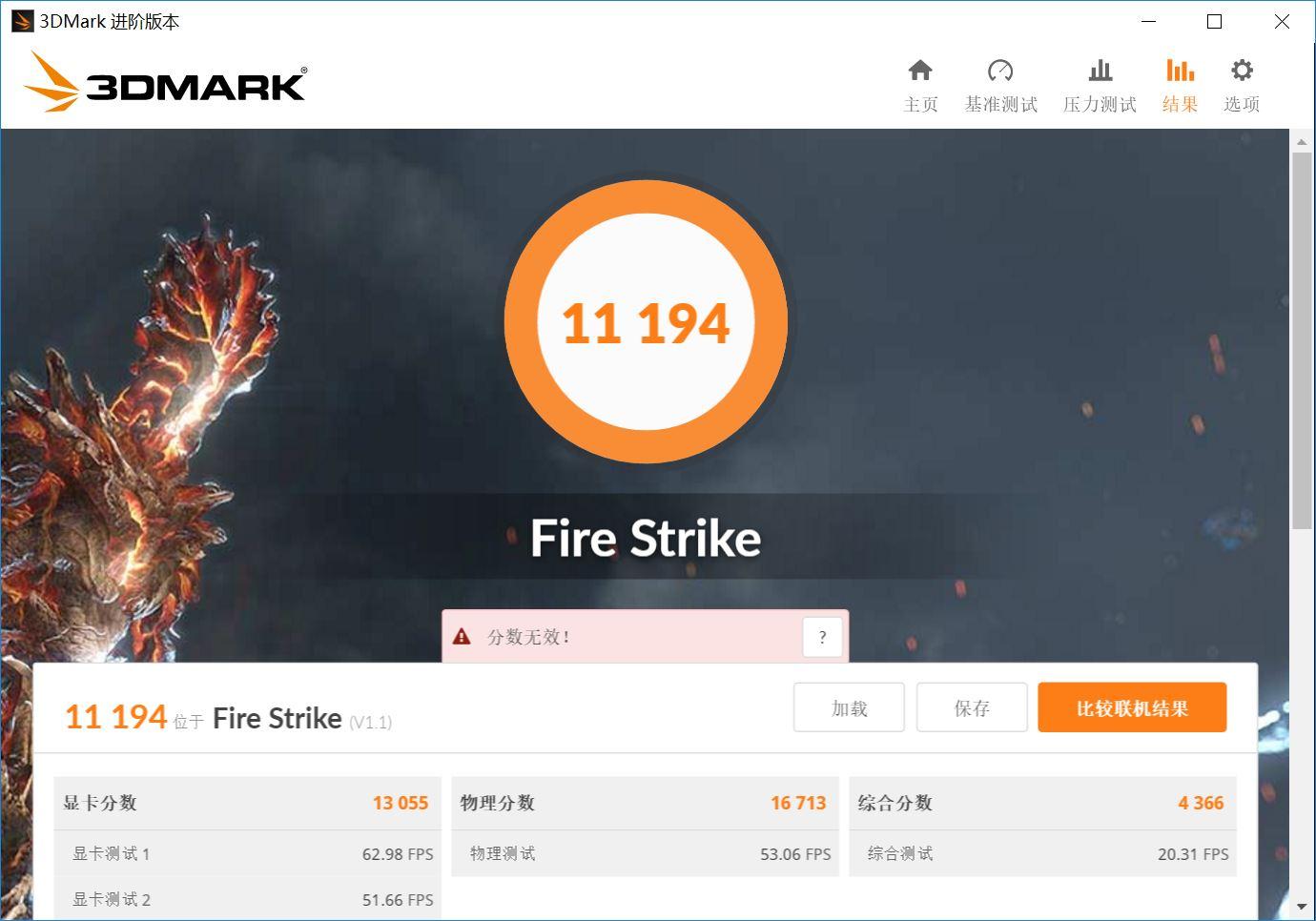Open 选项 gear settings icon

tap(1242, 71)
